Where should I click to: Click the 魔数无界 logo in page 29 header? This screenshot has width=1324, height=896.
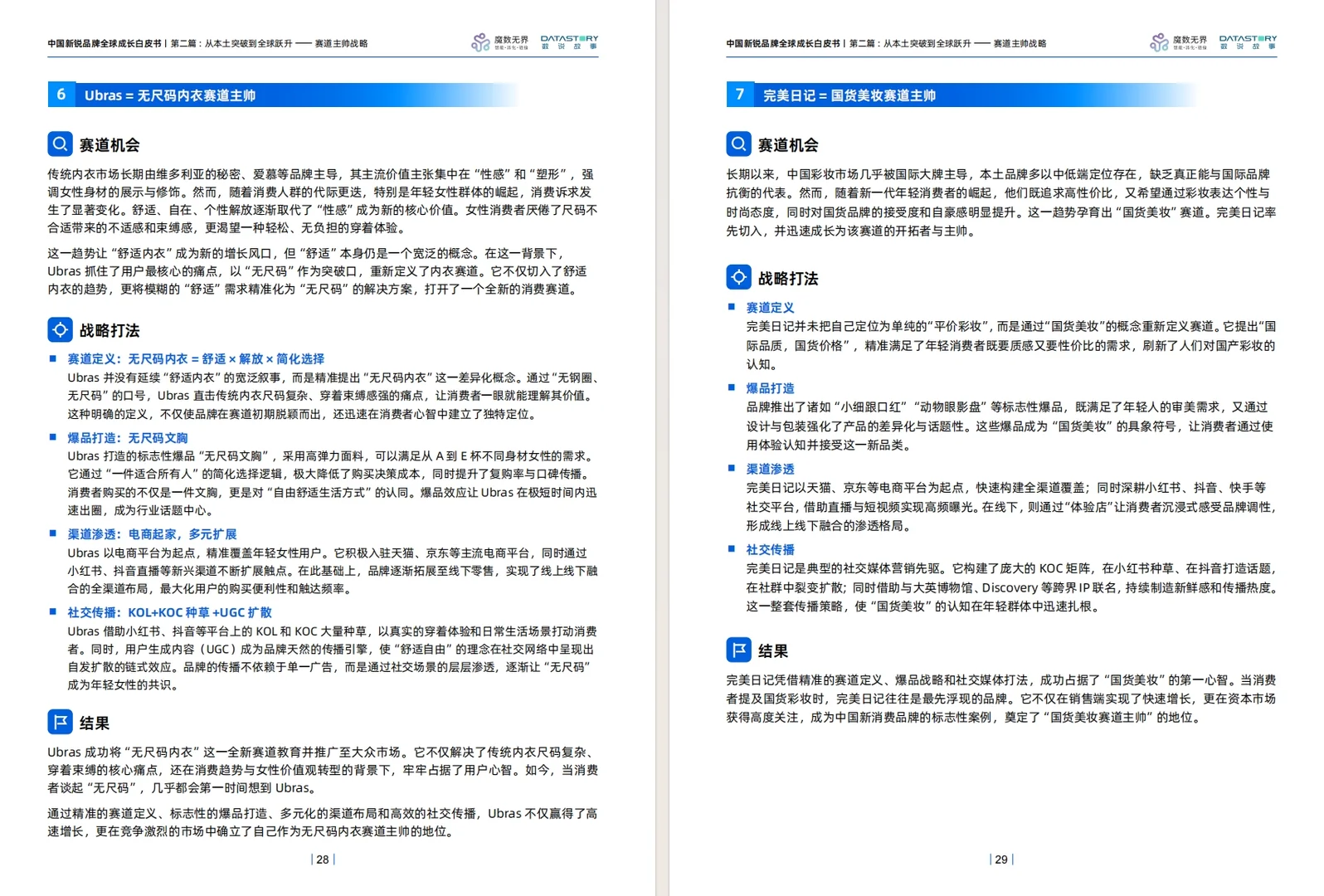click(1179, 42)
